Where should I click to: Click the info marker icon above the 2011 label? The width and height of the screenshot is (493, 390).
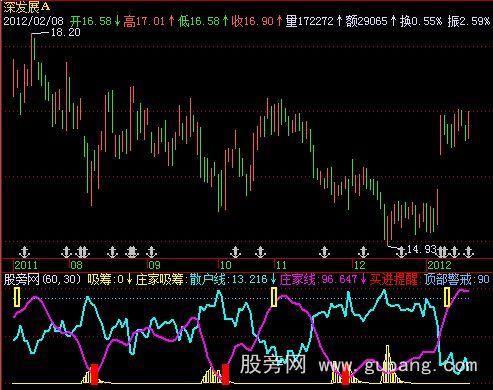pyautogui.click(x=24, y=252)
